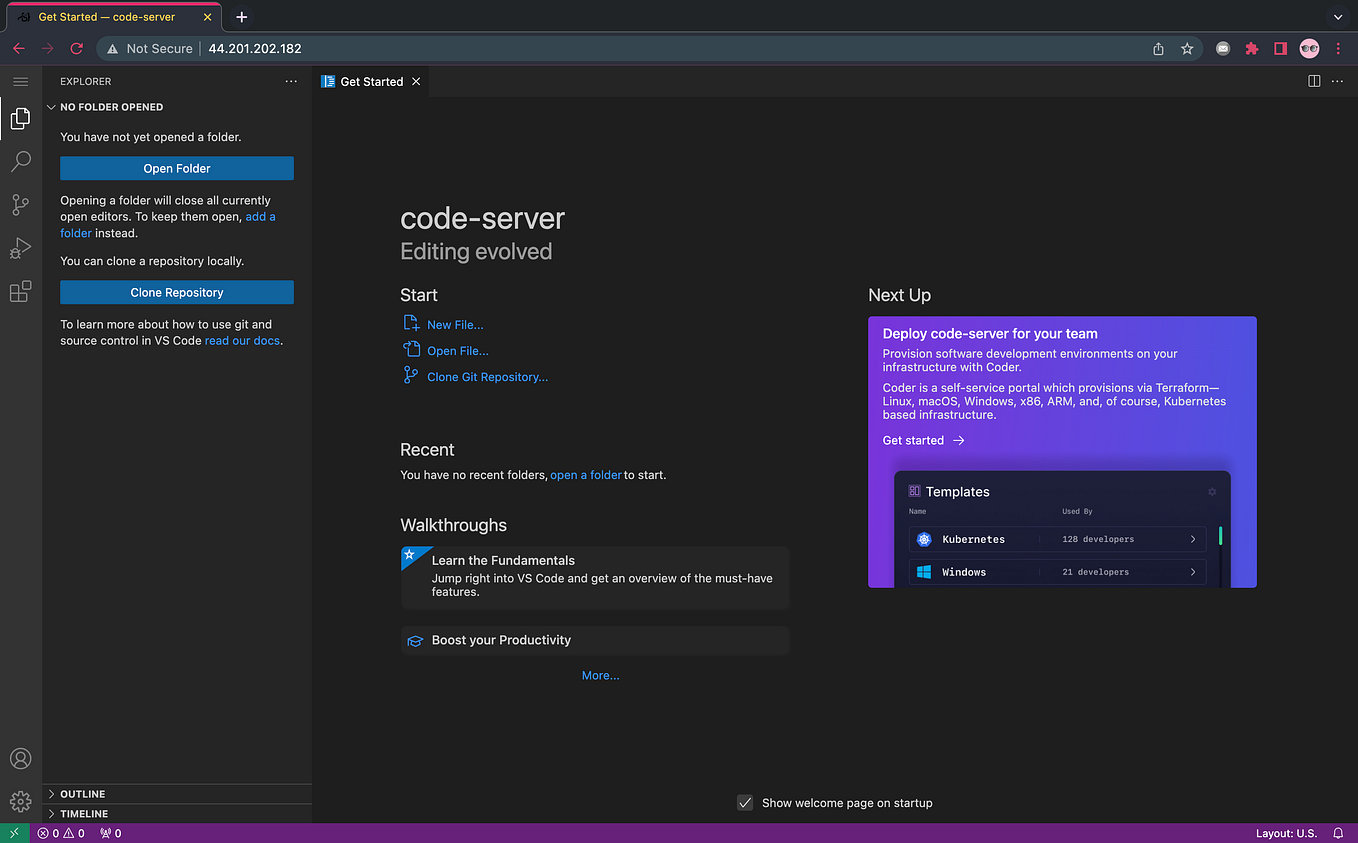Click the forwarded ports indicator
Screen dimensions: 1358x843
click(110, 832)
